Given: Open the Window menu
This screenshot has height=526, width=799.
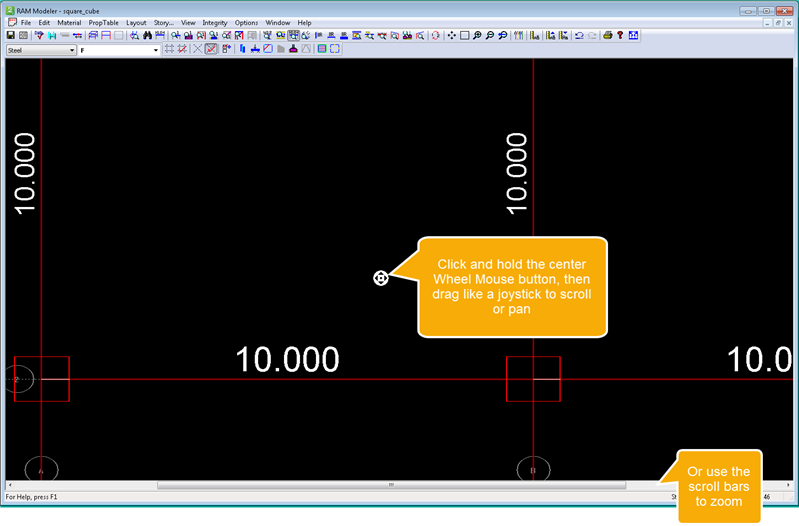Looking at the screenshot, I should (278, 22).
